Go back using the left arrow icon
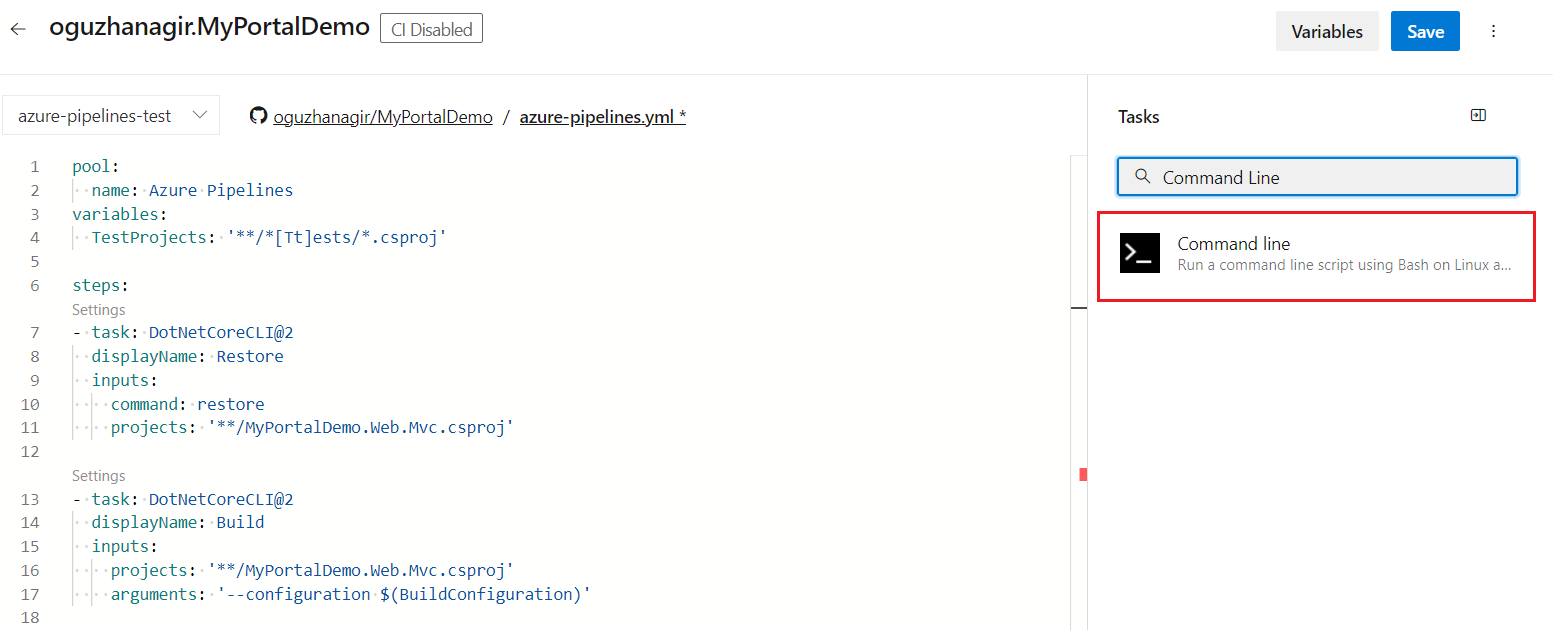The image size is (1553, 630). click(18, 29)
